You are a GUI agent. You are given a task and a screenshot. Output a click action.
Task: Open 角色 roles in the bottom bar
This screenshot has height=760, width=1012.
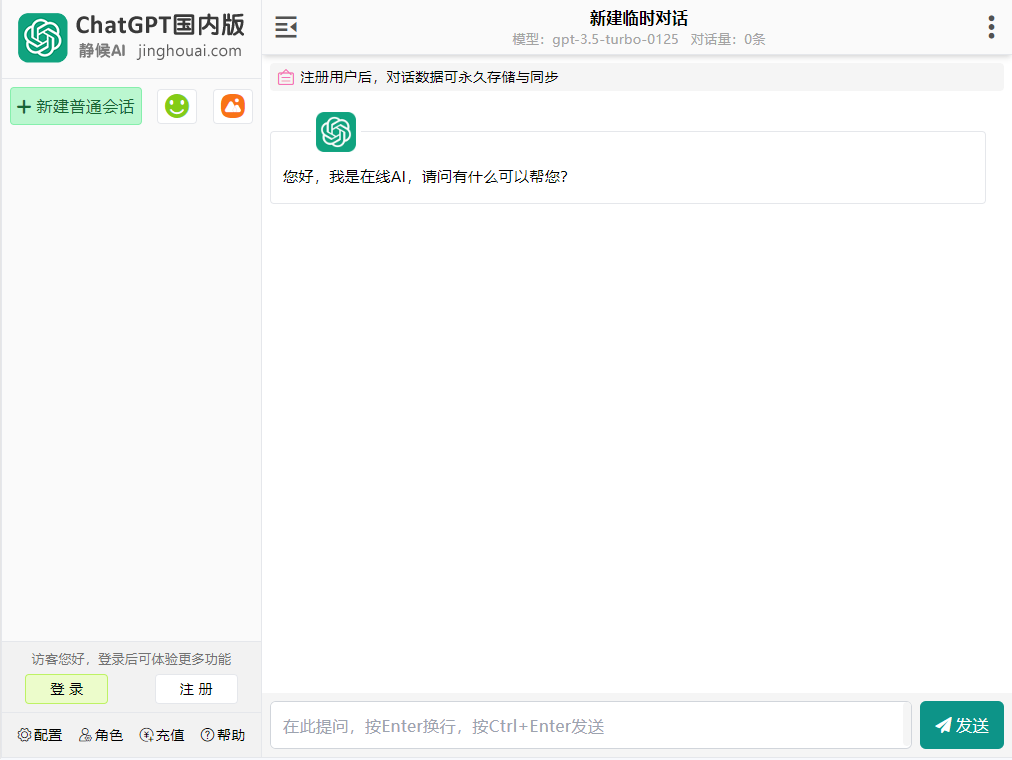[x=101, y=735]
